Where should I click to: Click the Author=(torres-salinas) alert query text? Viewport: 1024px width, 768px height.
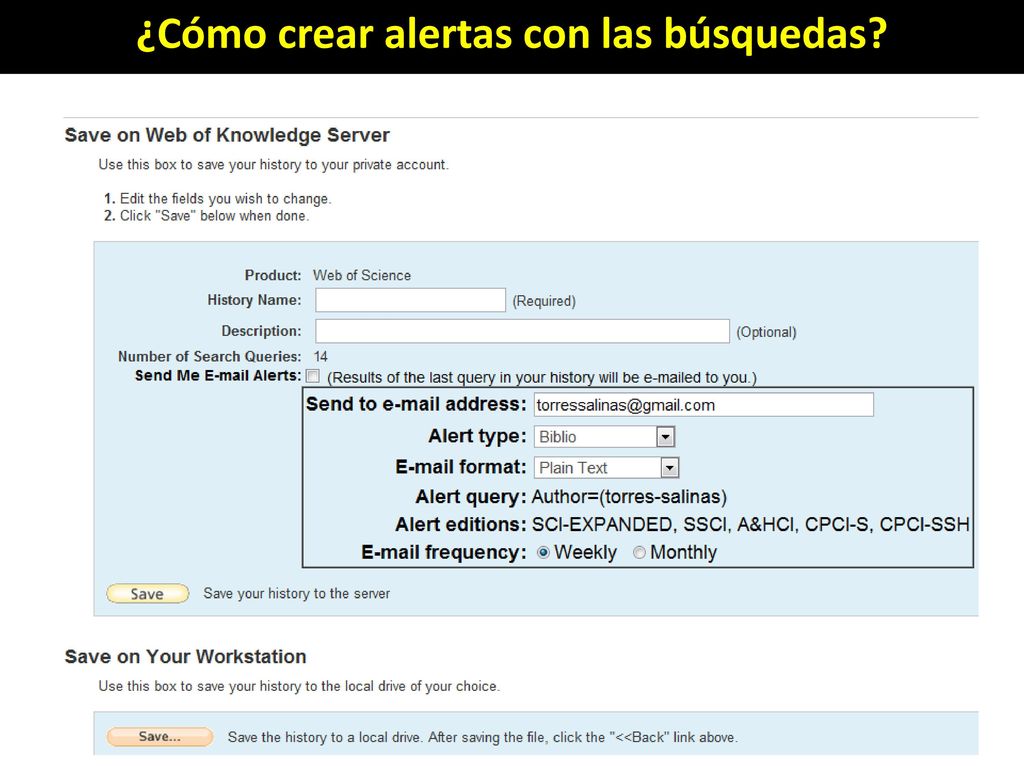click(629, 497)
